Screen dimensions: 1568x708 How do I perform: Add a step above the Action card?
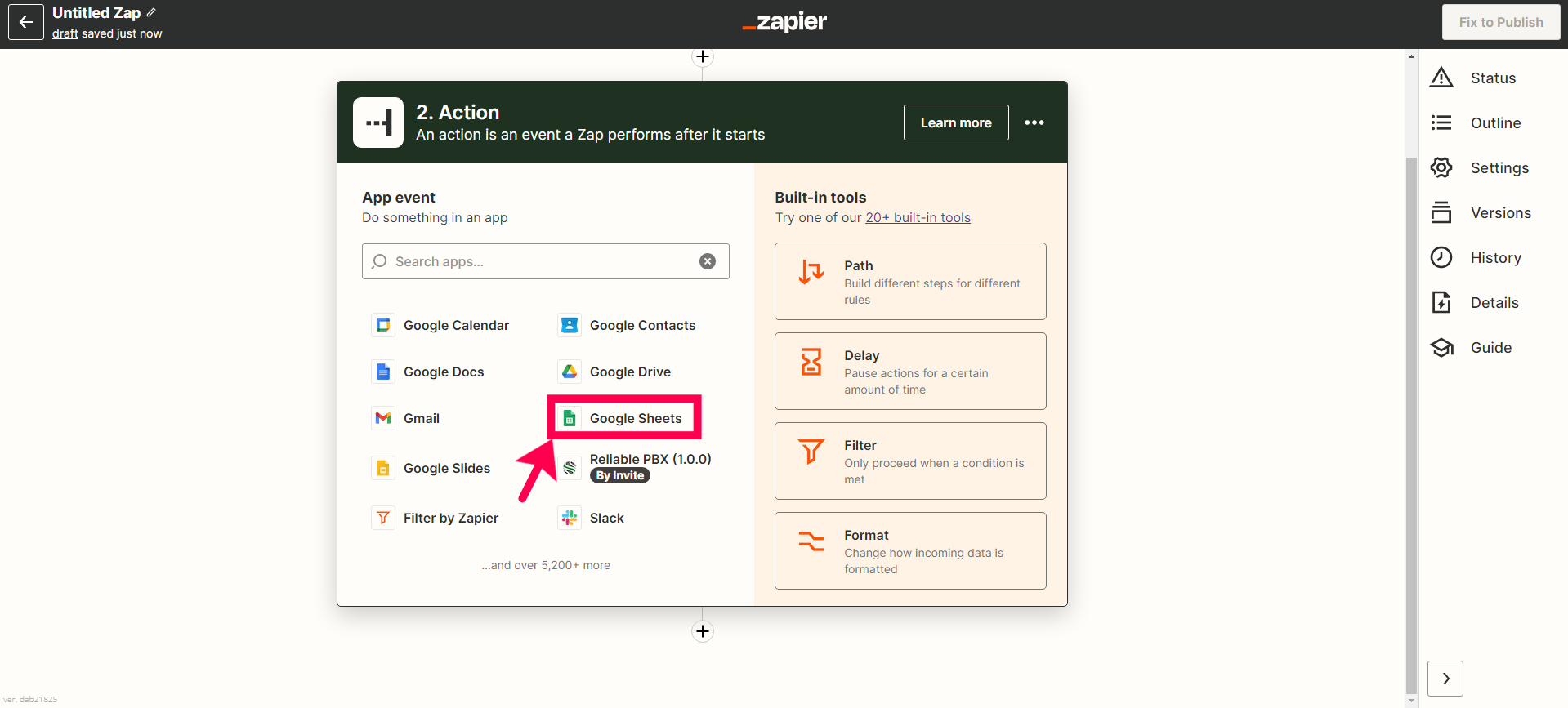(703, 56)
